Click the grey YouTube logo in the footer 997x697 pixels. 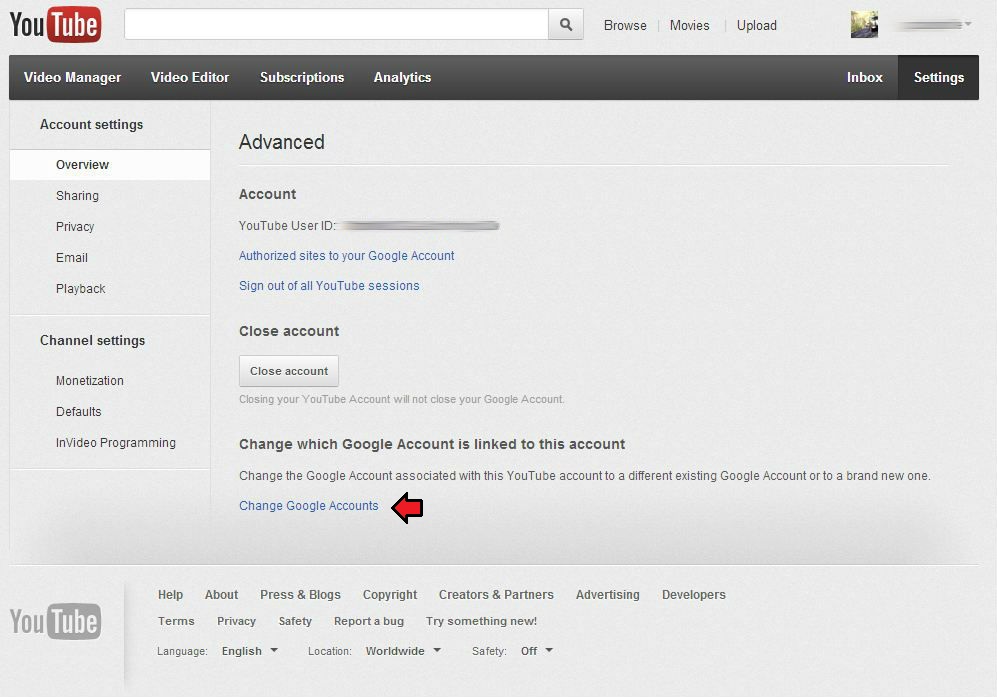55,621
